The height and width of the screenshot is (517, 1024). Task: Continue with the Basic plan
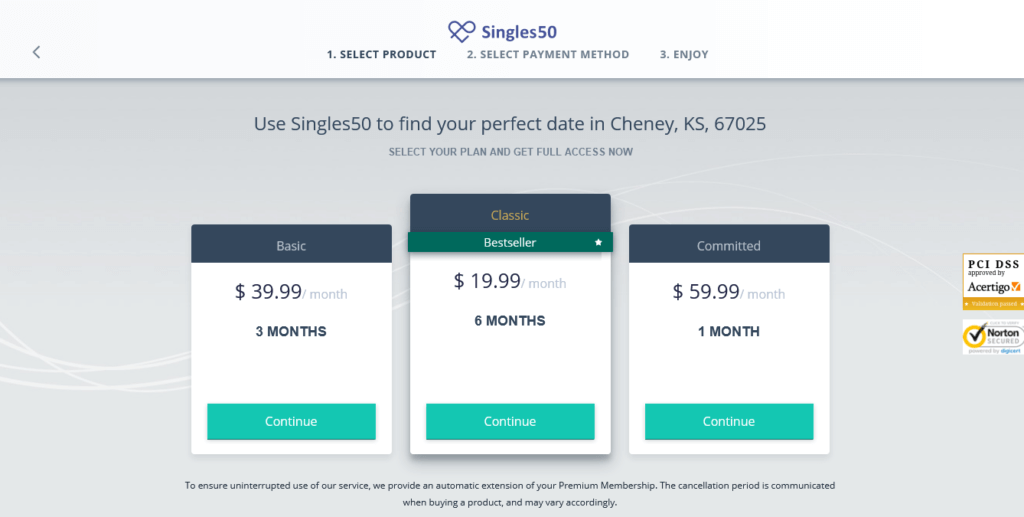(x=291, y=422)
